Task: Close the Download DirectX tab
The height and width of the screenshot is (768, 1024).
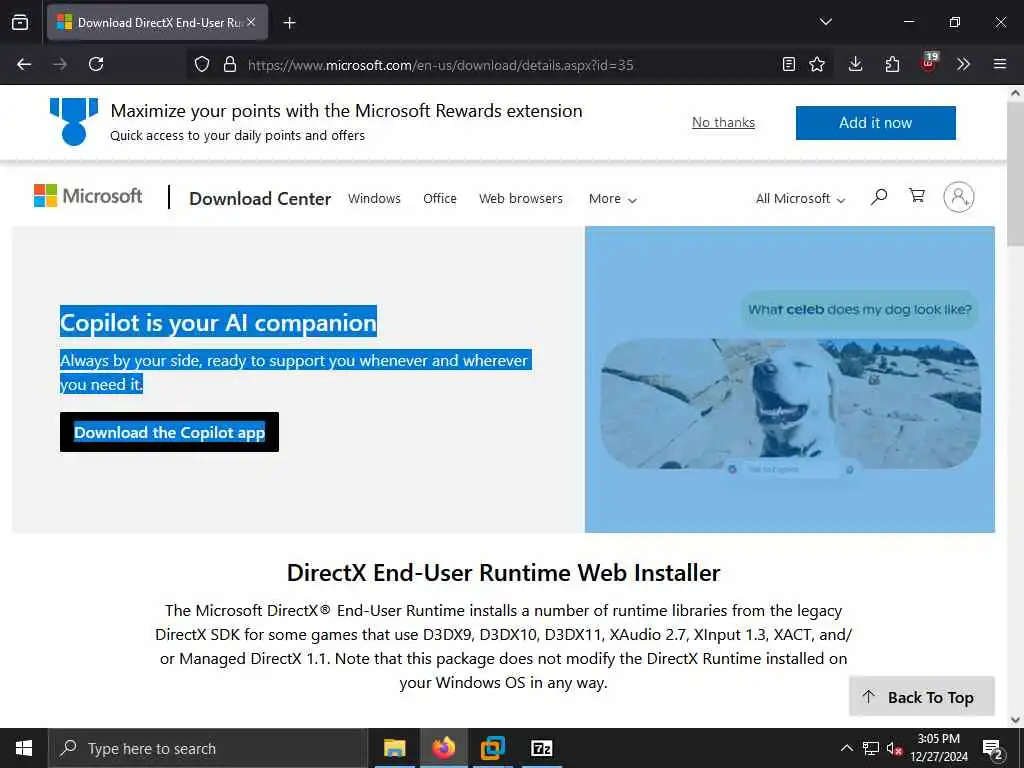Action: pyautogui.click(x=251, y=22)
